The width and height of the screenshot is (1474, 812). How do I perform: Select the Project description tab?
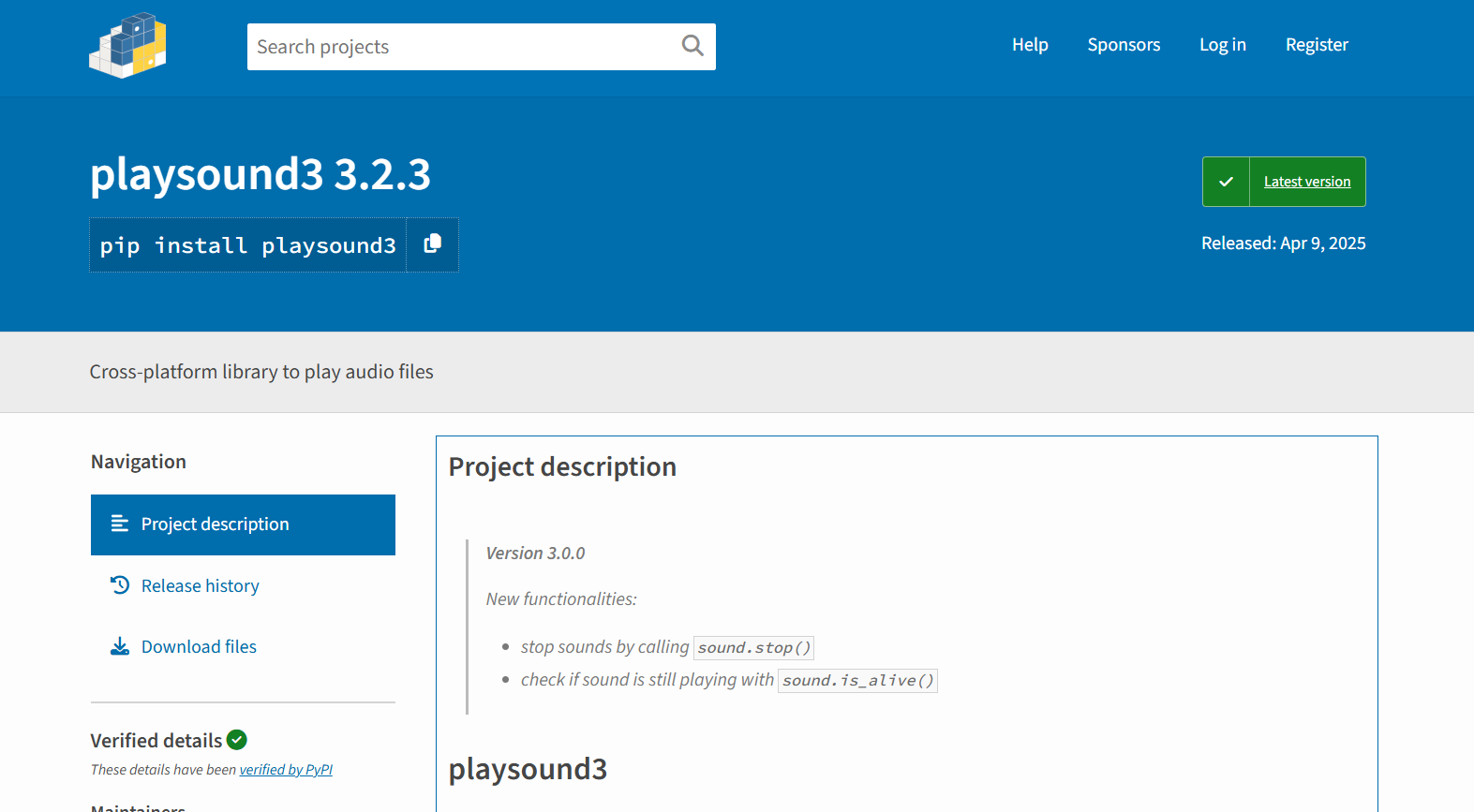(215, 524)
